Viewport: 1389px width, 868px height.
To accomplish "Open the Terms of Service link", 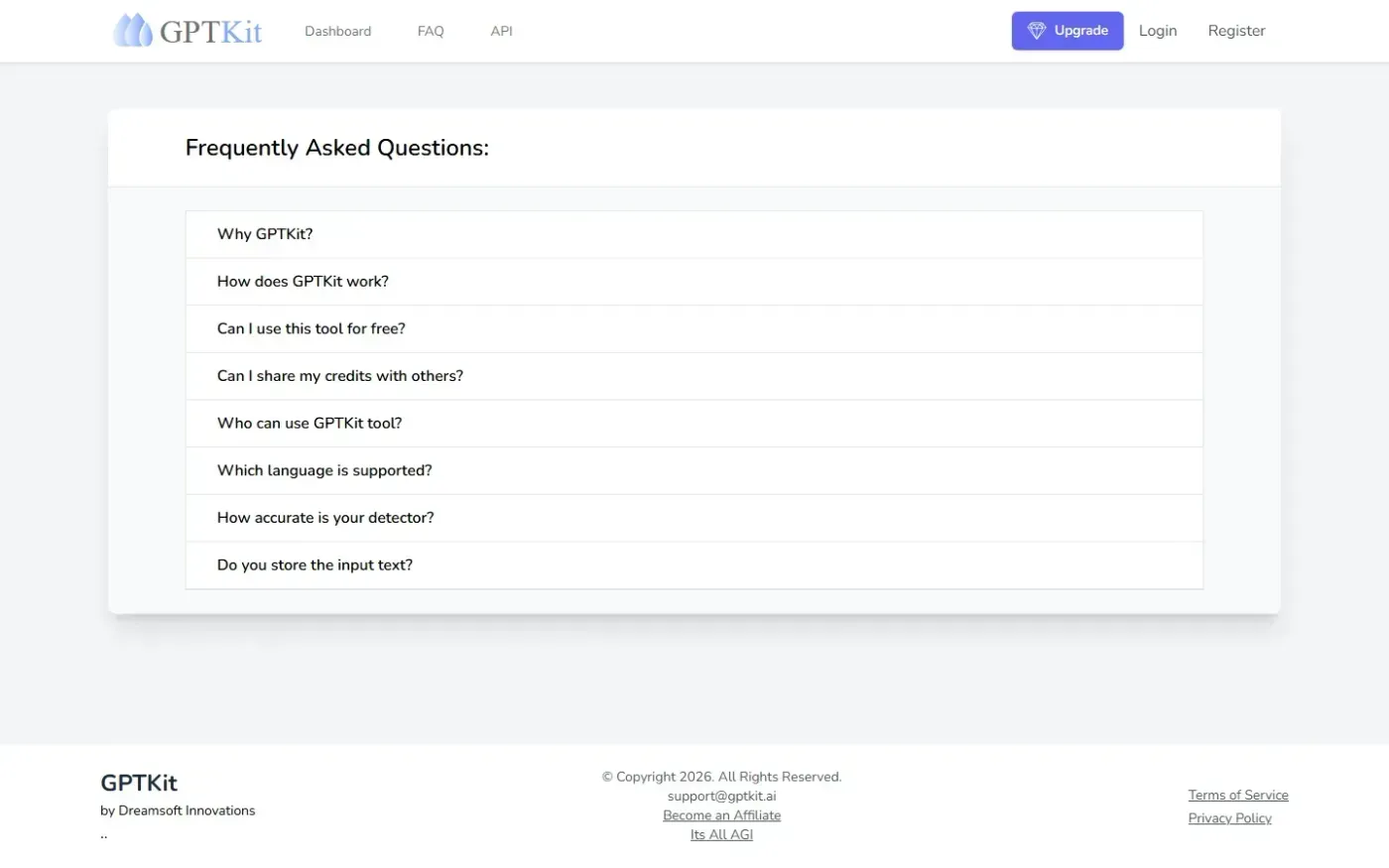I will tap(1238, 795).
